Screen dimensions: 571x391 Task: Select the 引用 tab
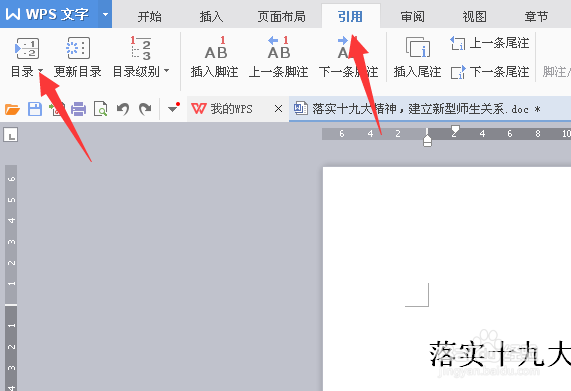coord(350,16)
